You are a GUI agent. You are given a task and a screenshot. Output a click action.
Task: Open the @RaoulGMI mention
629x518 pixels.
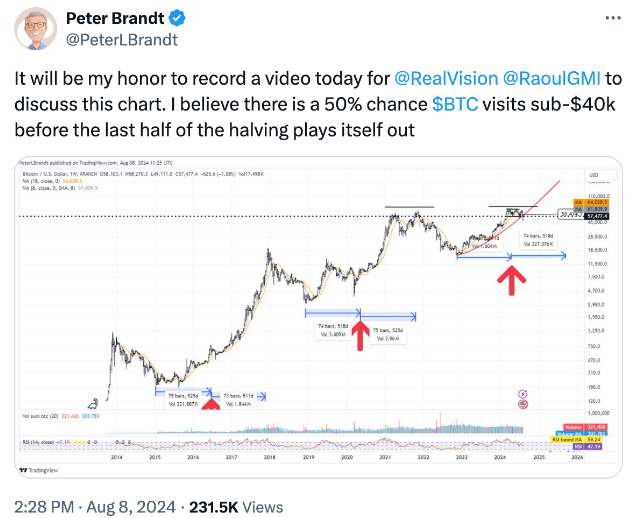tap(549, 79)
